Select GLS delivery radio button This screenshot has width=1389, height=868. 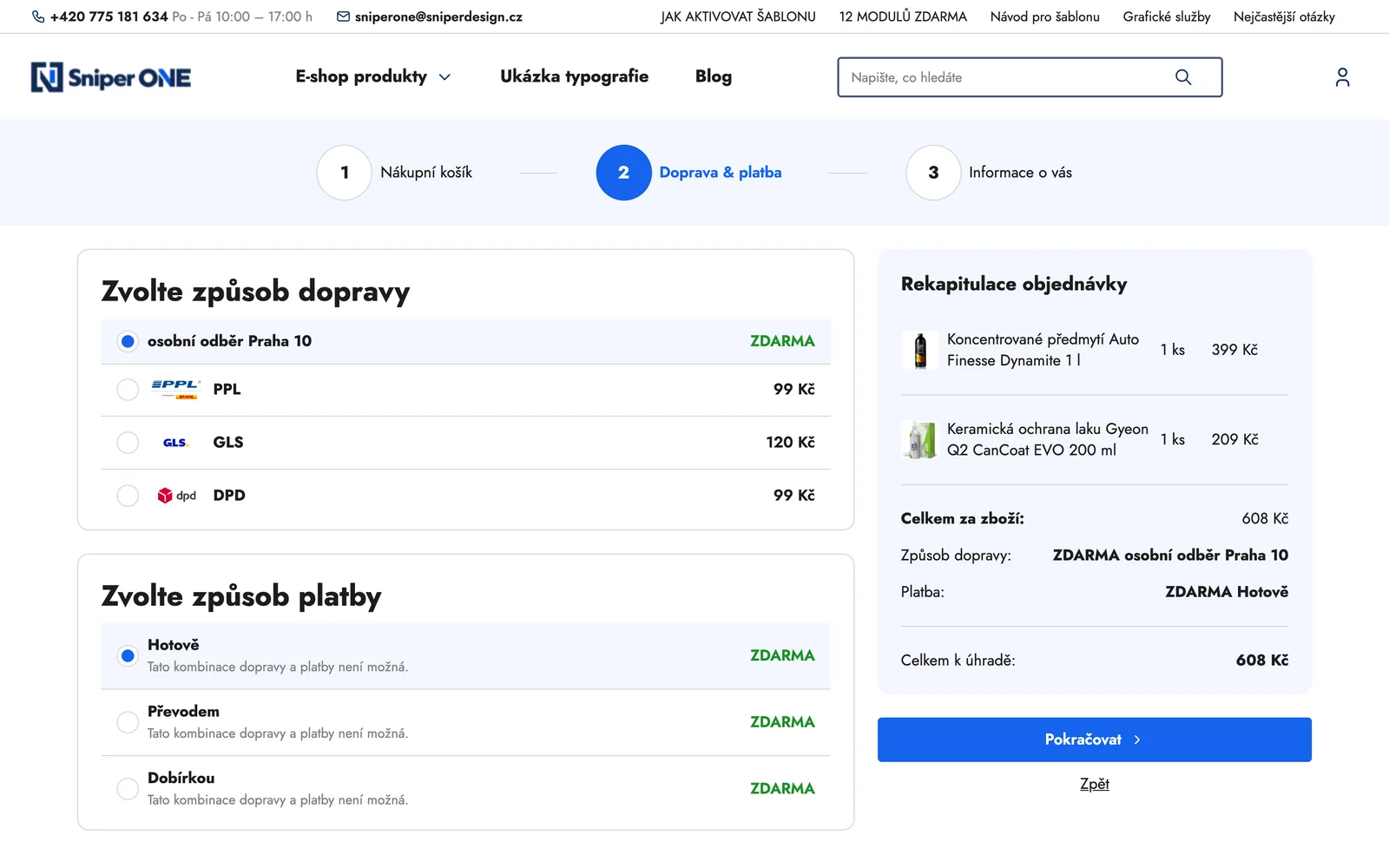tap(128, 443)
